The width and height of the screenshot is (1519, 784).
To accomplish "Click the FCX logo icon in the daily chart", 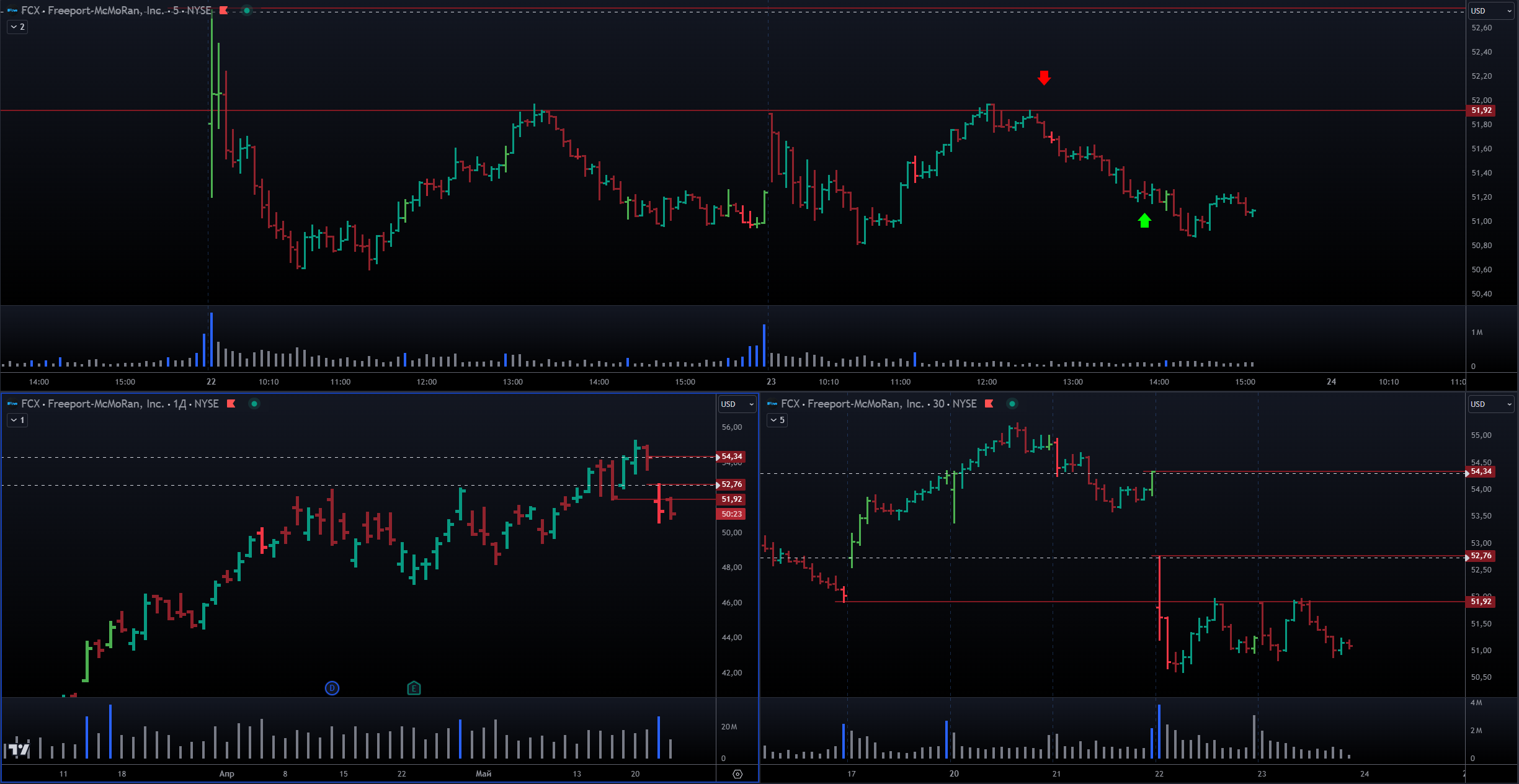I will pyautogui.click(x=12, y=404).
